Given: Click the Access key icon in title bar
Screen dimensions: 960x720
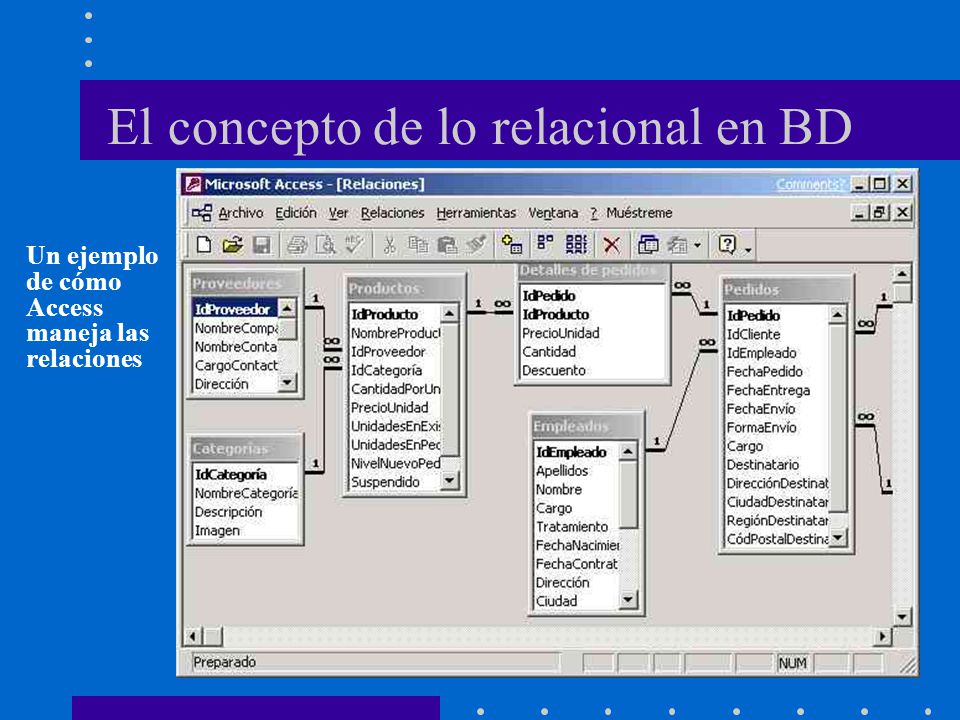Looking at the screenshot, I should [x=193, y=184].
